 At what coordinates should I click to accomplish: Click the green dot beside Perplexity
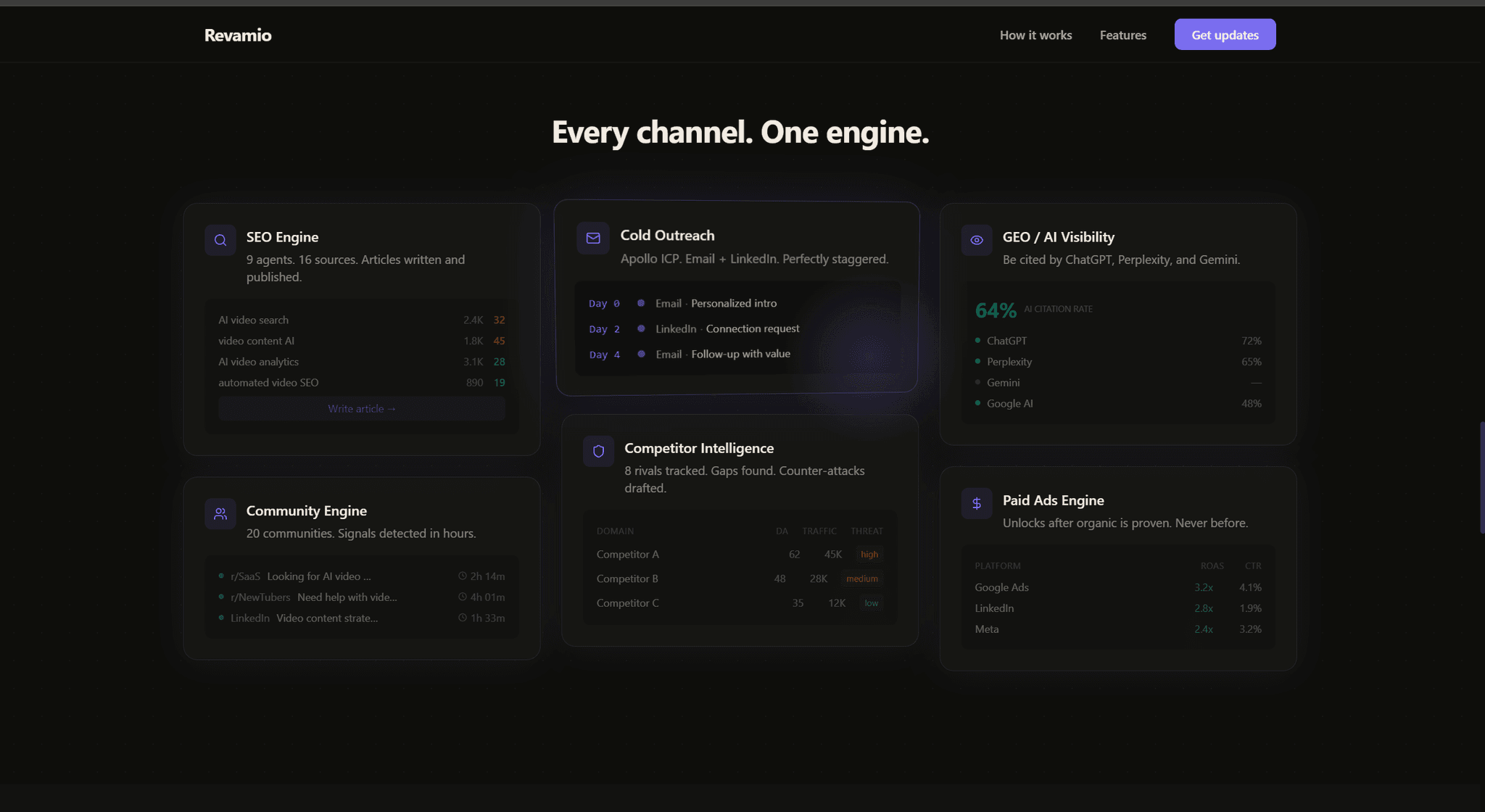(977, 361)
